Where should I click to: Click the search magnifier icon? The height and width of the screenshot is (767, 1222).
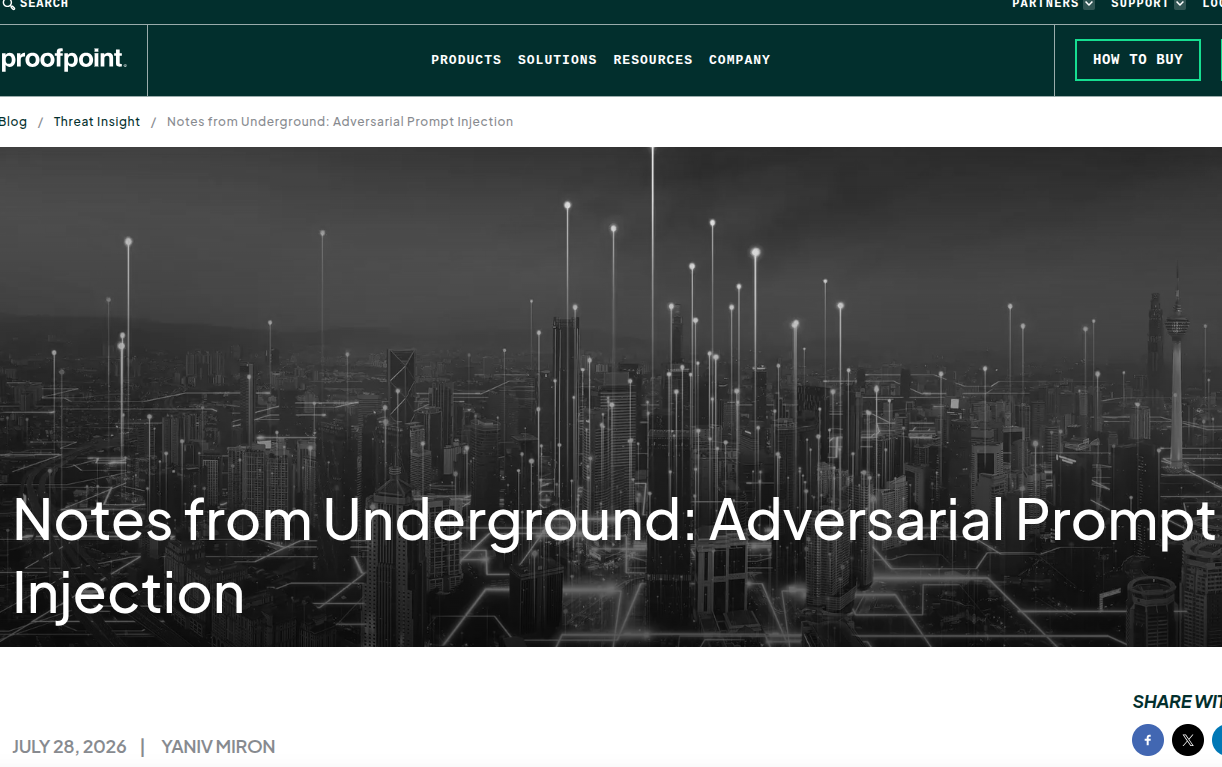point(8,4)
